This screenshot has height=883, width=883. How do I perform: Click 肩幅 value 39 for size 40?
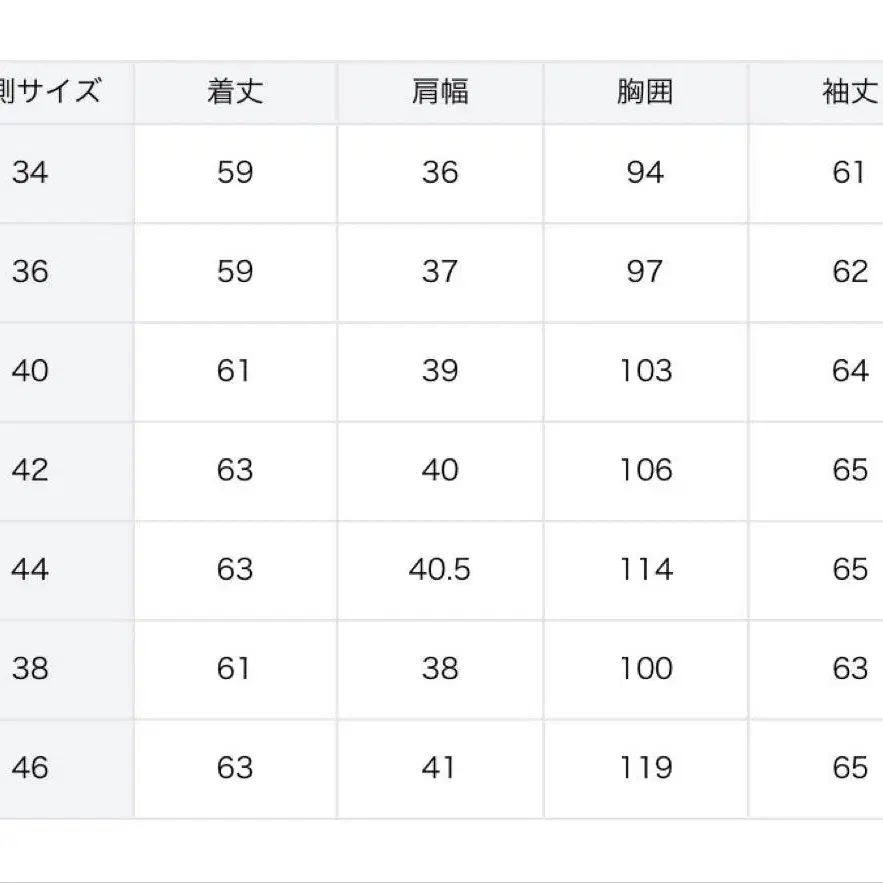coord(440,372)
